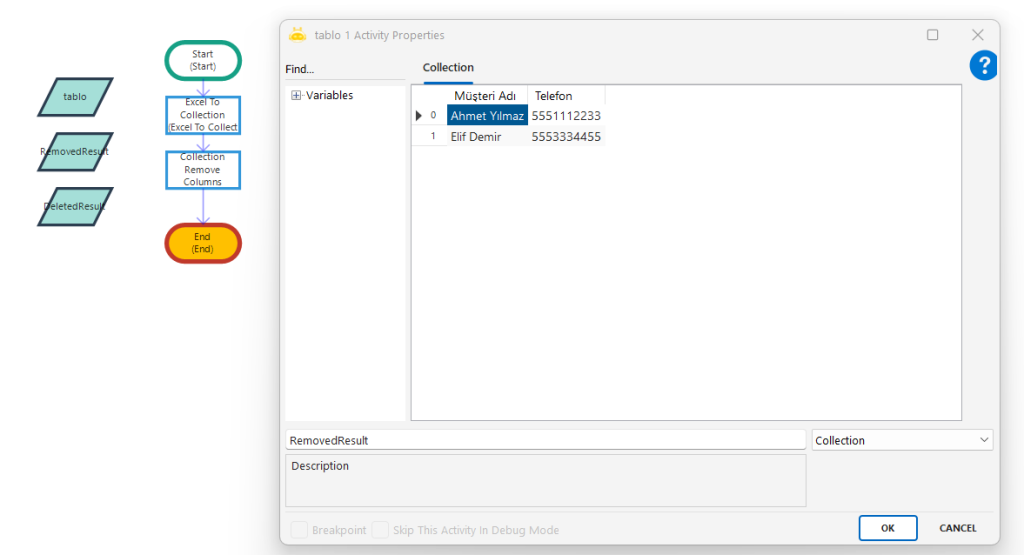1024x555 pixels.
Task: Select the DeletedResult data item shape
Action: point(75,207)
